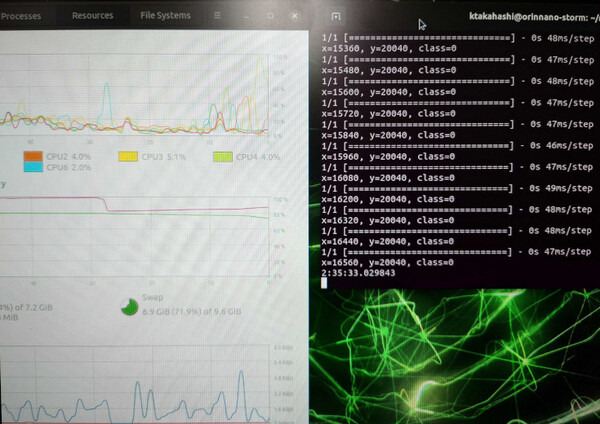600x424 pixels.
Task: Change the CPU3 yellow color swatch
Action: (127, 156)
